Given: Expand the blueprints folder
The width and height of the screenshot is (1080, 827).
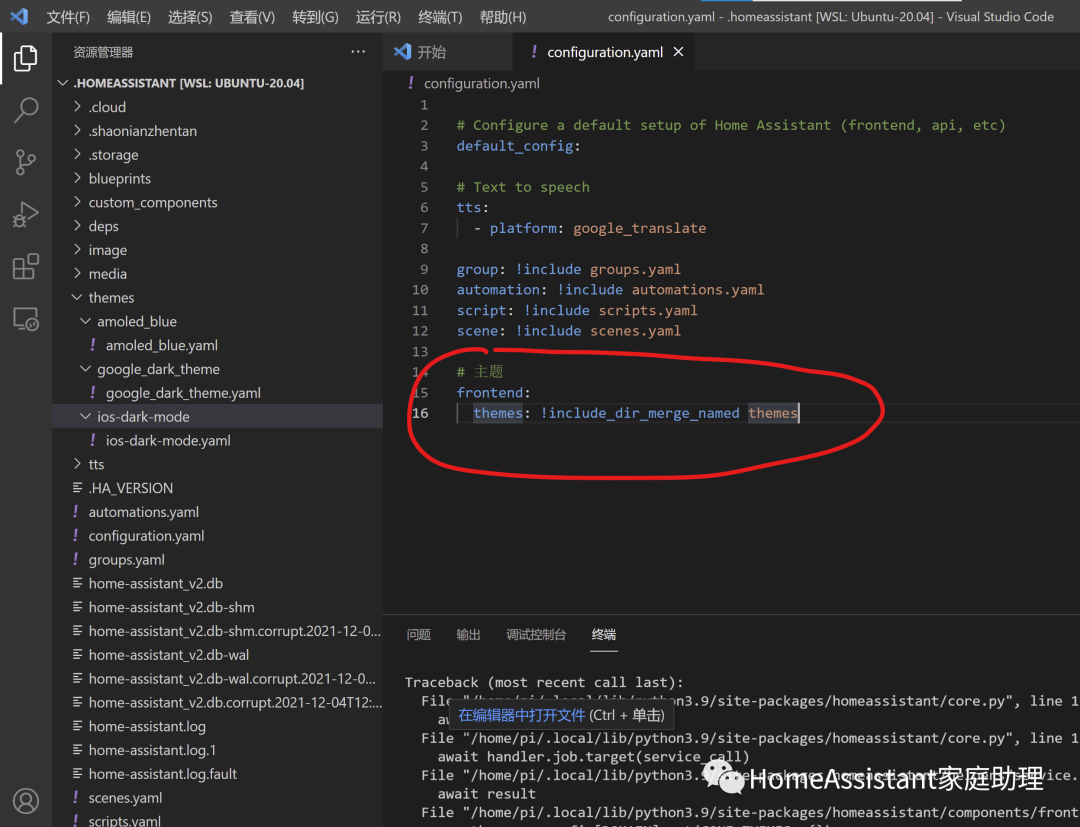Looking at the screenshot, I should click(119, 179).
